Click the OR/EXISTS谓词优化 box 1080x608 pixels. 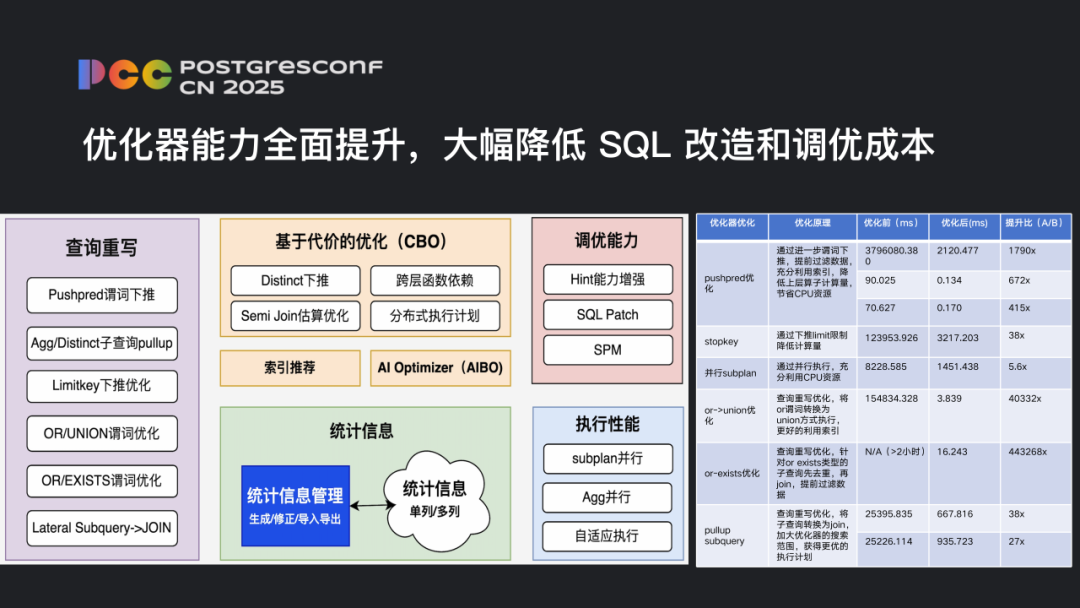[102, 481]
